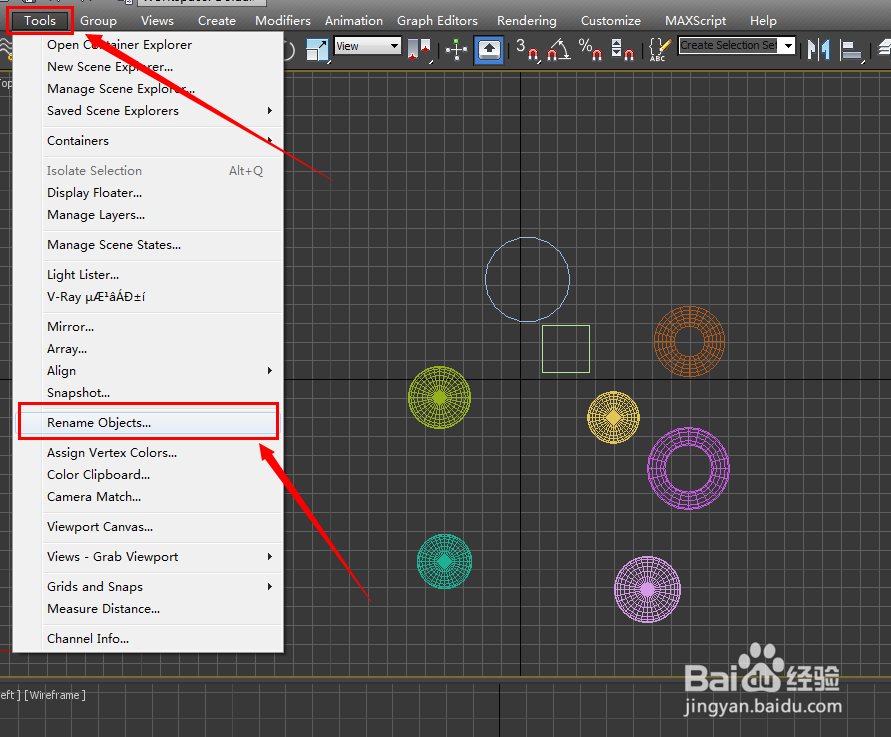Open the Animation menu
The image size is (891, 737).
point(353,21)
